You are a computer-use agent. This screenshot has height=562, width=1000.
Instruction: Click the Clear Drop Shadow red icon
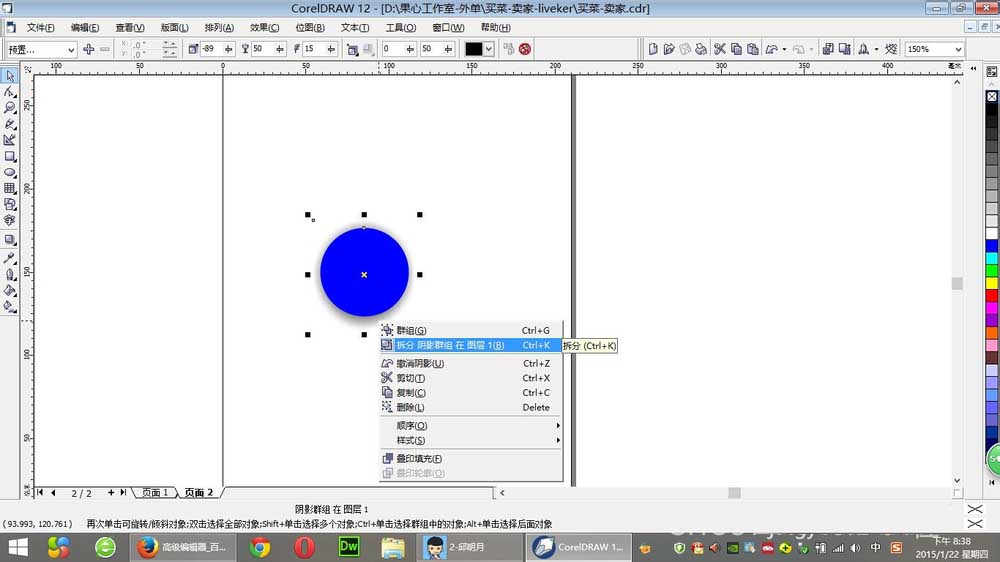pyautogui.click(x=525, y=49)
